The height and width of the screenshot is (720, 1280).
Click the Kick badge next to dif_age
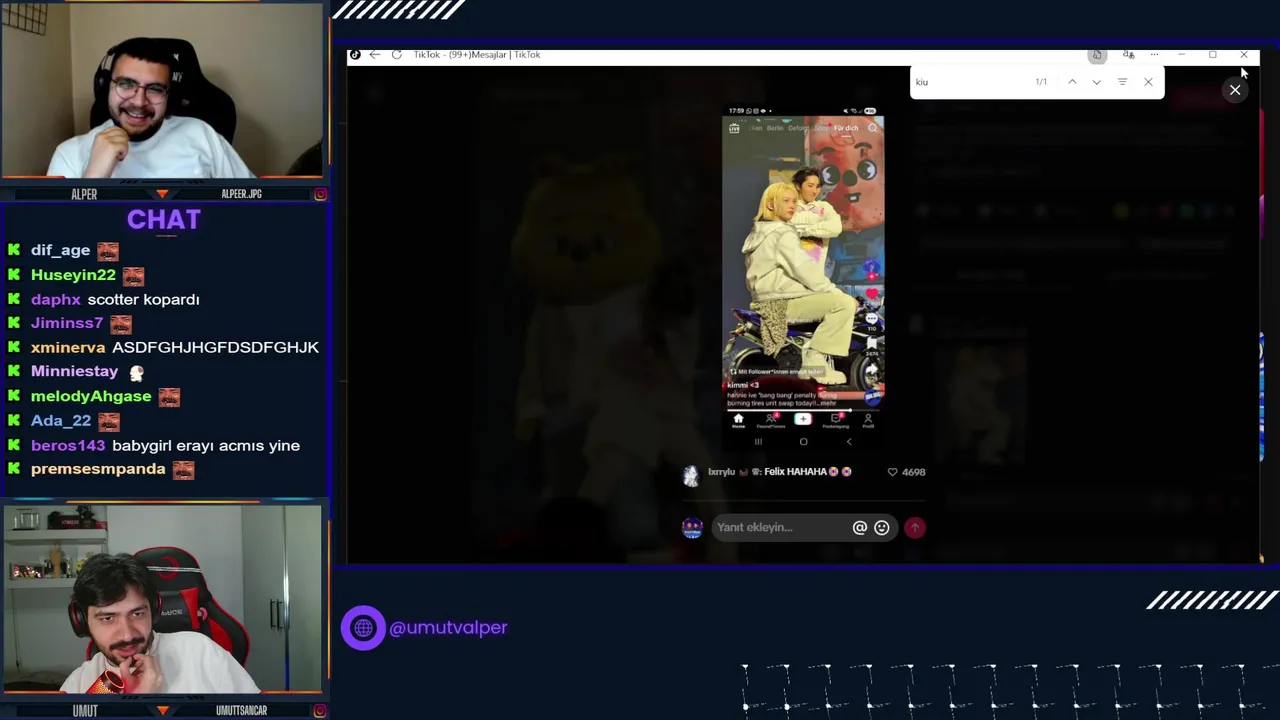coord(14,250)
